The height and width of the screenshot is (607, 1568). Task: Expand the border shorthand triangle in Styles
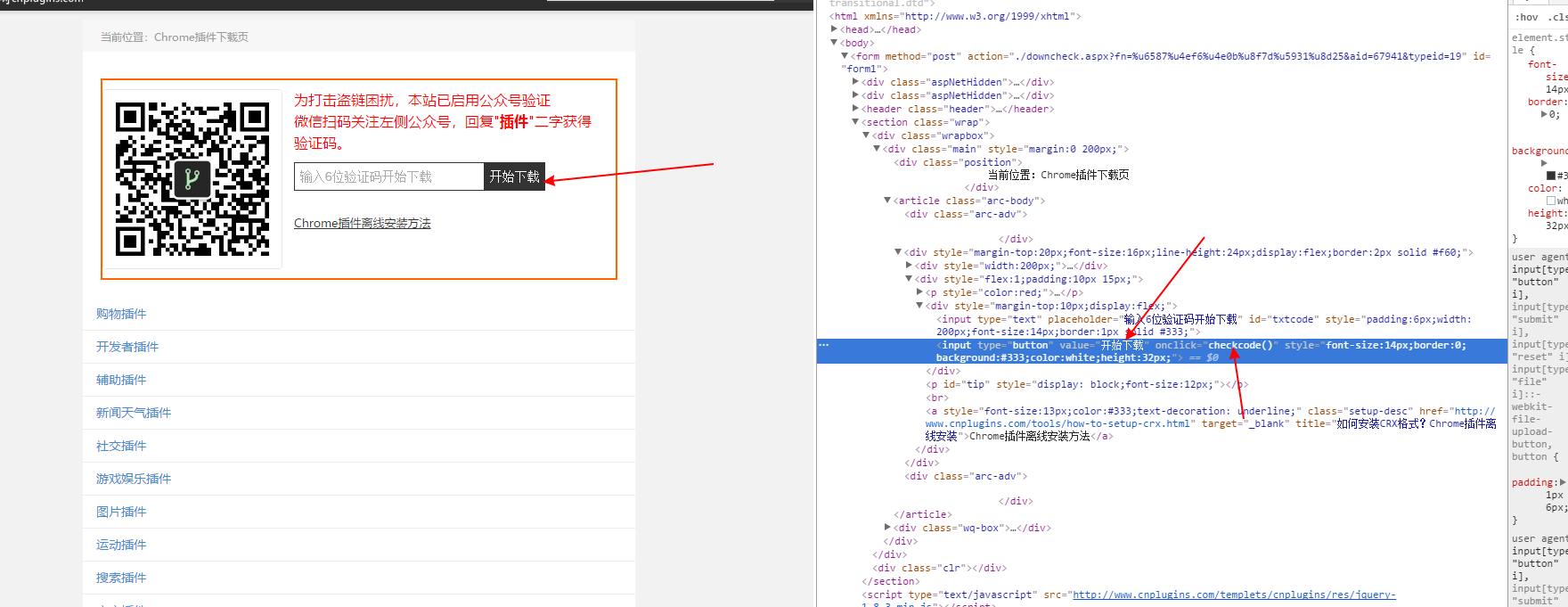click(x=1545, y=114)
